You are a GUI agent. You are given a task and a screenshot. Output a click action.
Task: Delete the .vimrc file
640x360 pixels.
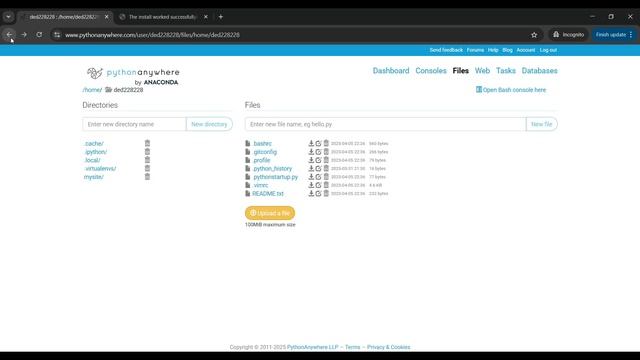[326, 185]
